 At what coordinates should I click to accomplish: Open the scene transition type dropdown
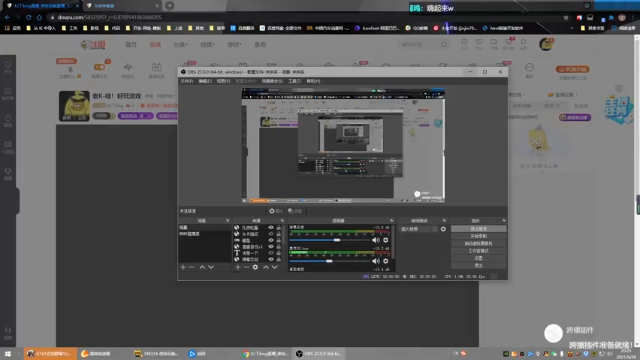click(419, 229)
